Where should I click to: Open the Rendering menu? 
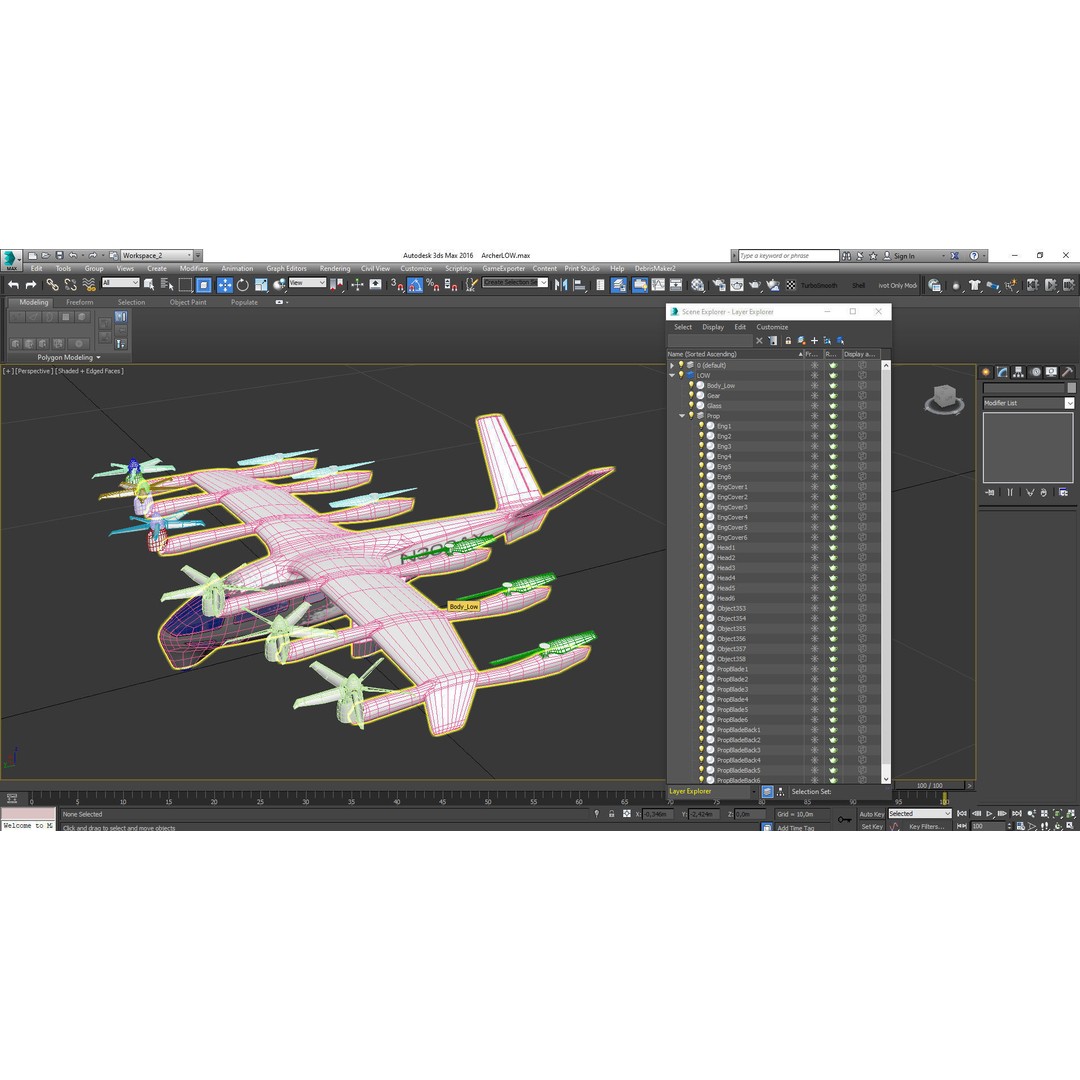point(335,269)
